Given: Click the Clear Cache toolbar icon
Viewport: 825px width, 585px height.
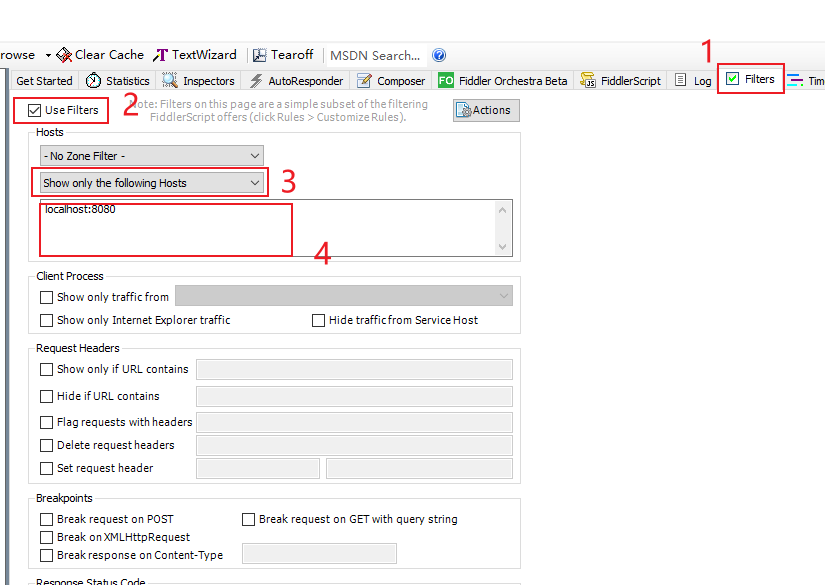Looking at the screenshot, I should (64, 55).
